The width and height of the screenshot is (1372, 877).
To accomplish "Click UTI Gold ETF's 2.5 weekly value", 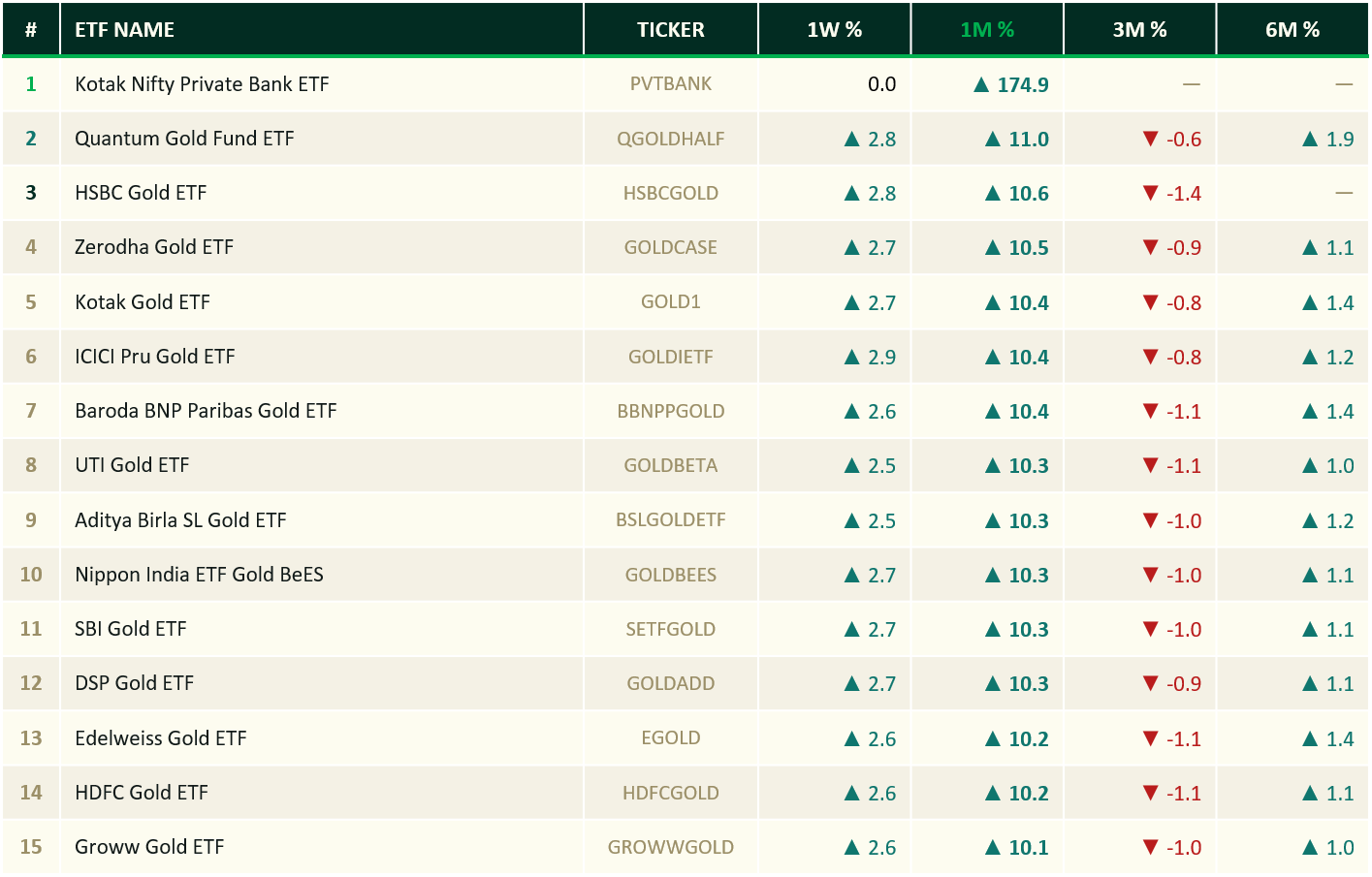I will (x=871, y=466).
